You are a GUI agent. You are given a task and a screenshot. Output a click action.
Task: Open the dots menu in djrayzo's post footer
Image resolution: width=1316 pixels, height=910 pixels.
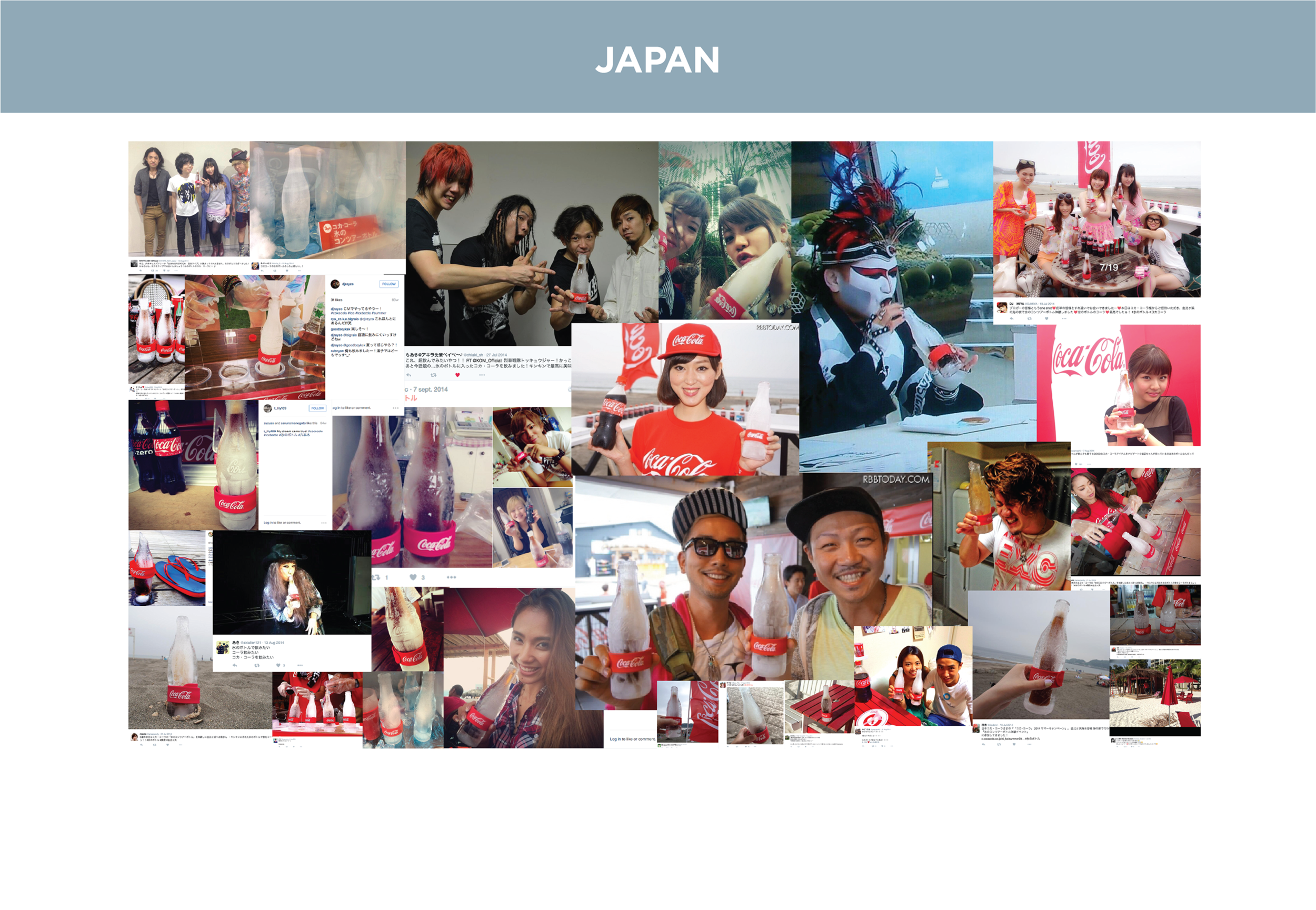[396, 408]
